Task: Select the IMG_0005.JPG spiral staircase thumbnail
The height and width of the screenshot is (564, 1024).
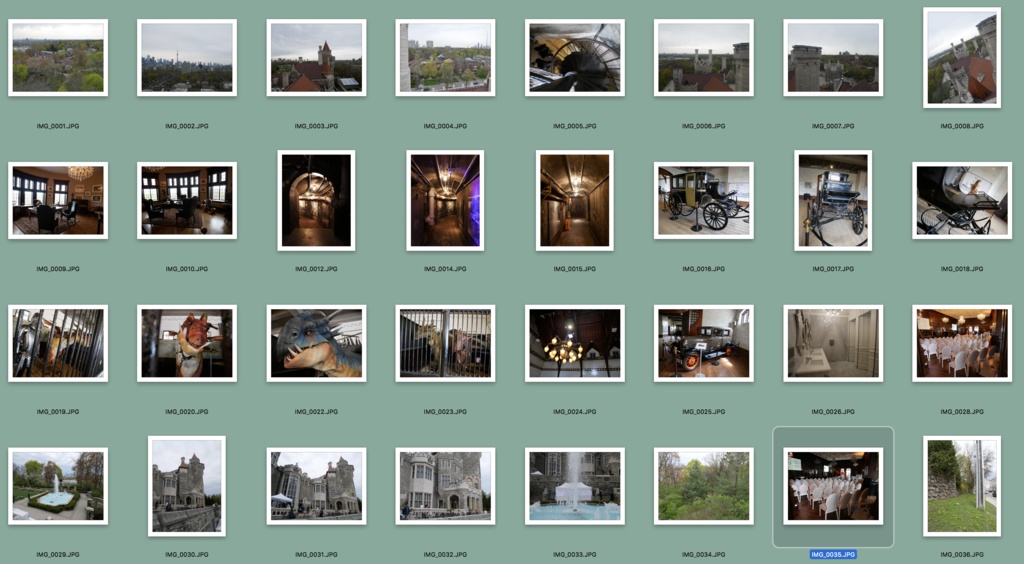Action: [575, 57]
